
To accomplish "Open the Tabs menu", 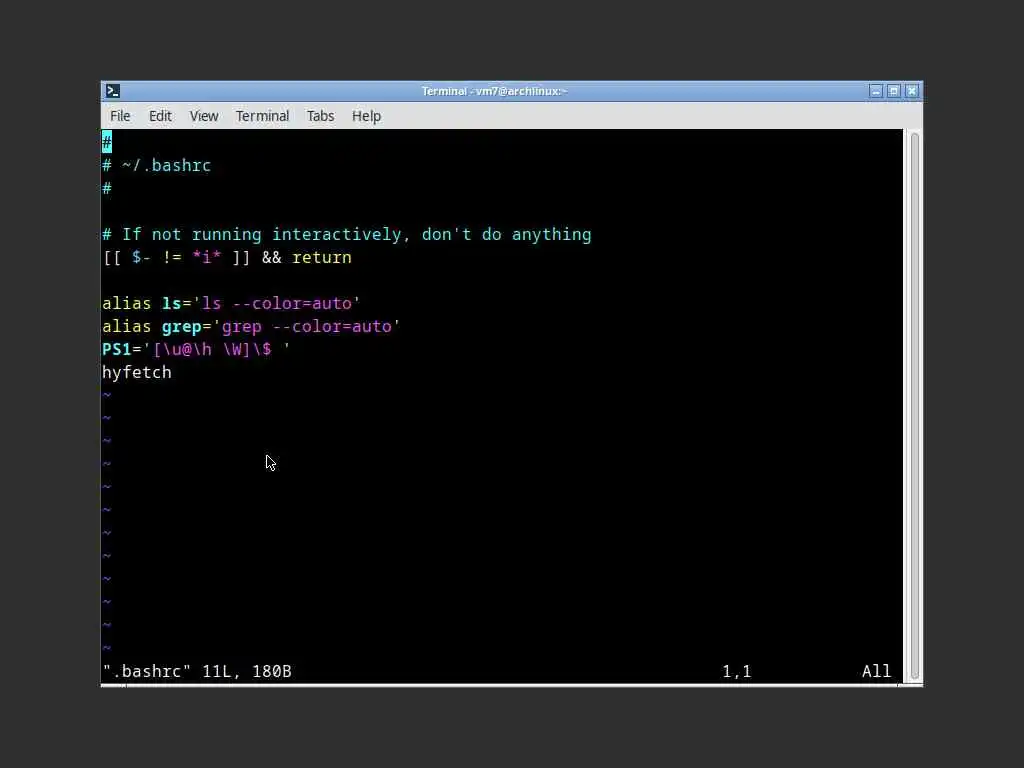I will pos(320,116).
